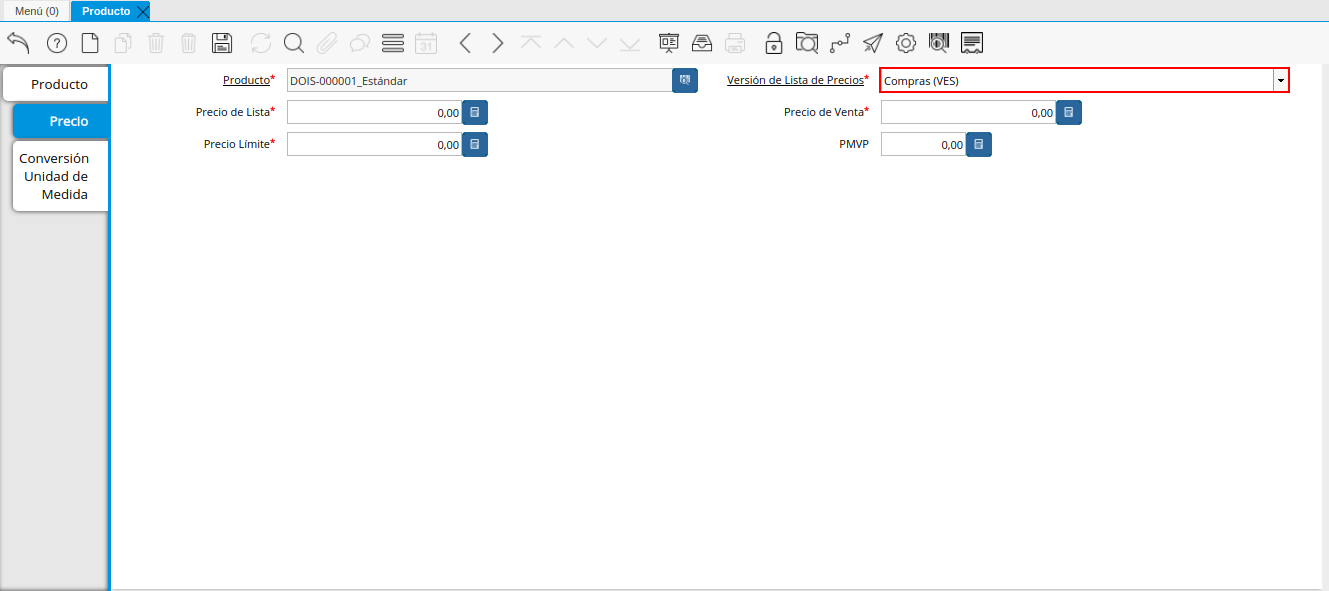Focus the Precio Límite amount field
Screen dimensions: 1329x591
(x=374, y=145)
